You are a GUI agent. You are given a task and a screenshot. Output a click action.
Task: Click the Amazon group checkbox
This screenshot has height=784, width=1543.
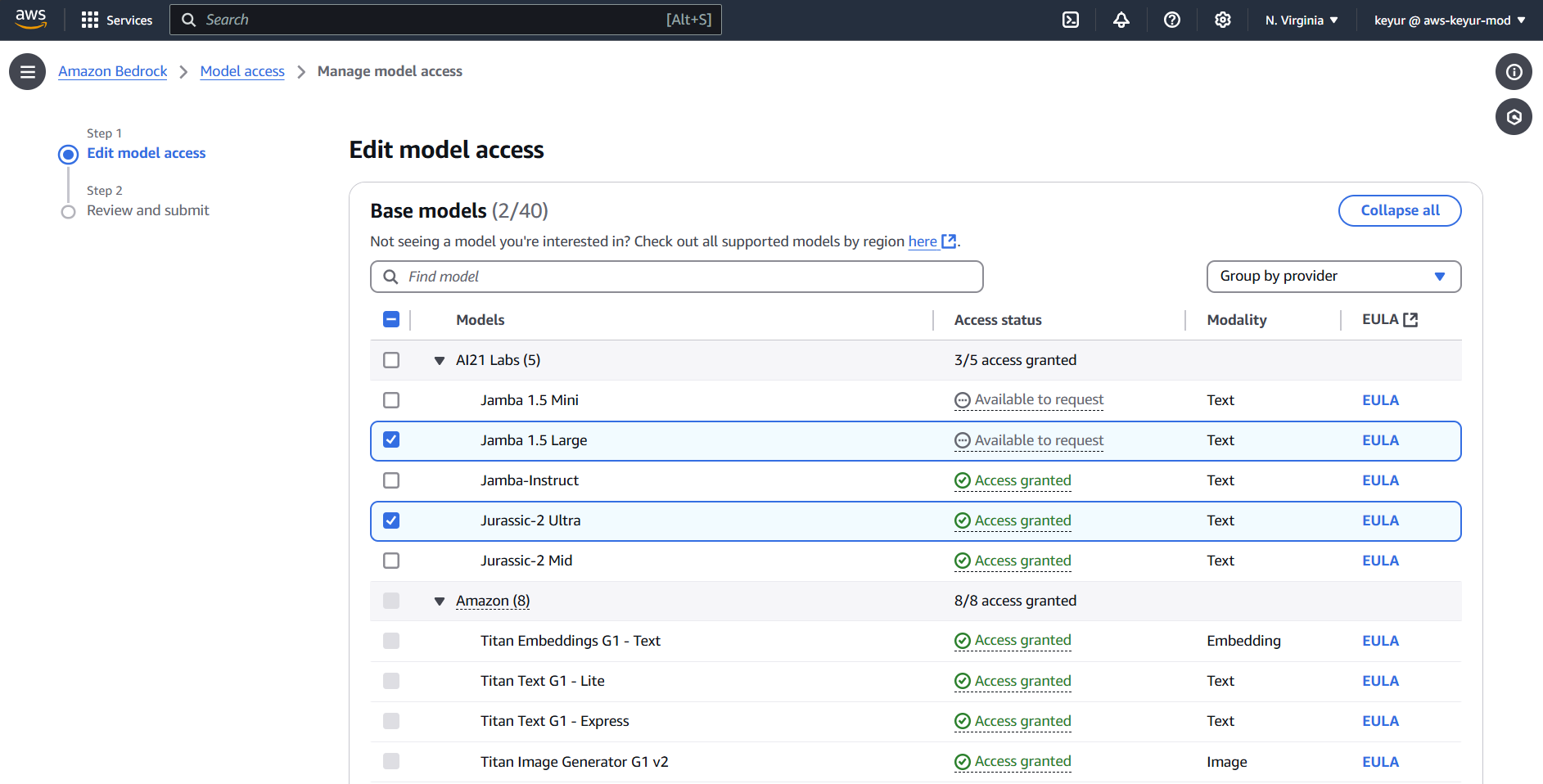click(391, 601)
